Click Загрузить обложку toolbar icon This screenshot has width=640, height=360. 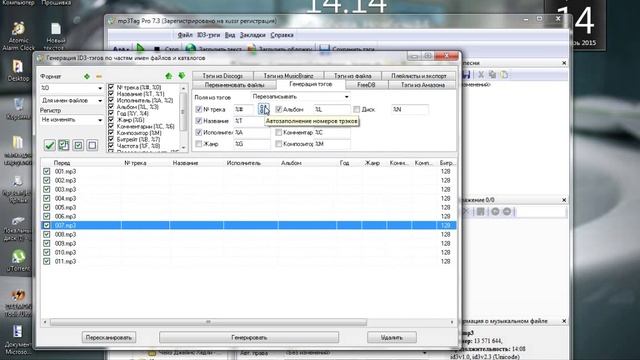(252, 49)
